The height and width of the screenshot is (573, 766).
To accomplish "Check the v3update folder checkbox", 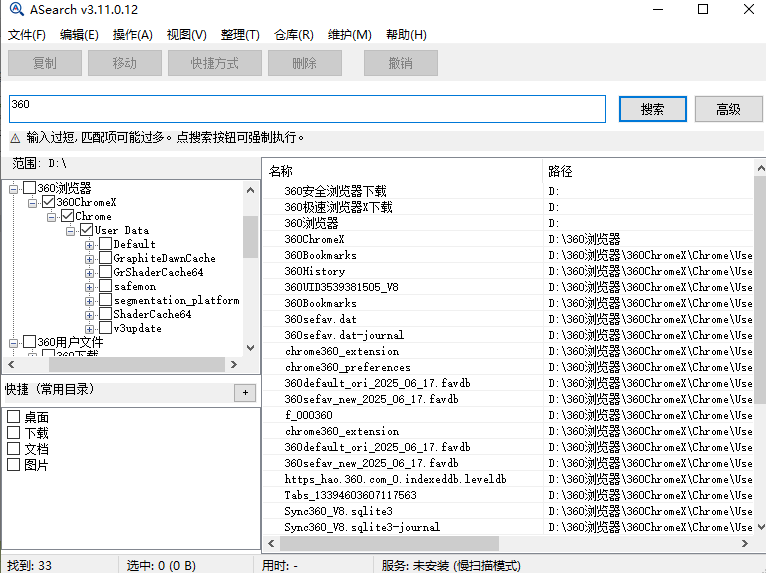I will [x=106, y=328].
